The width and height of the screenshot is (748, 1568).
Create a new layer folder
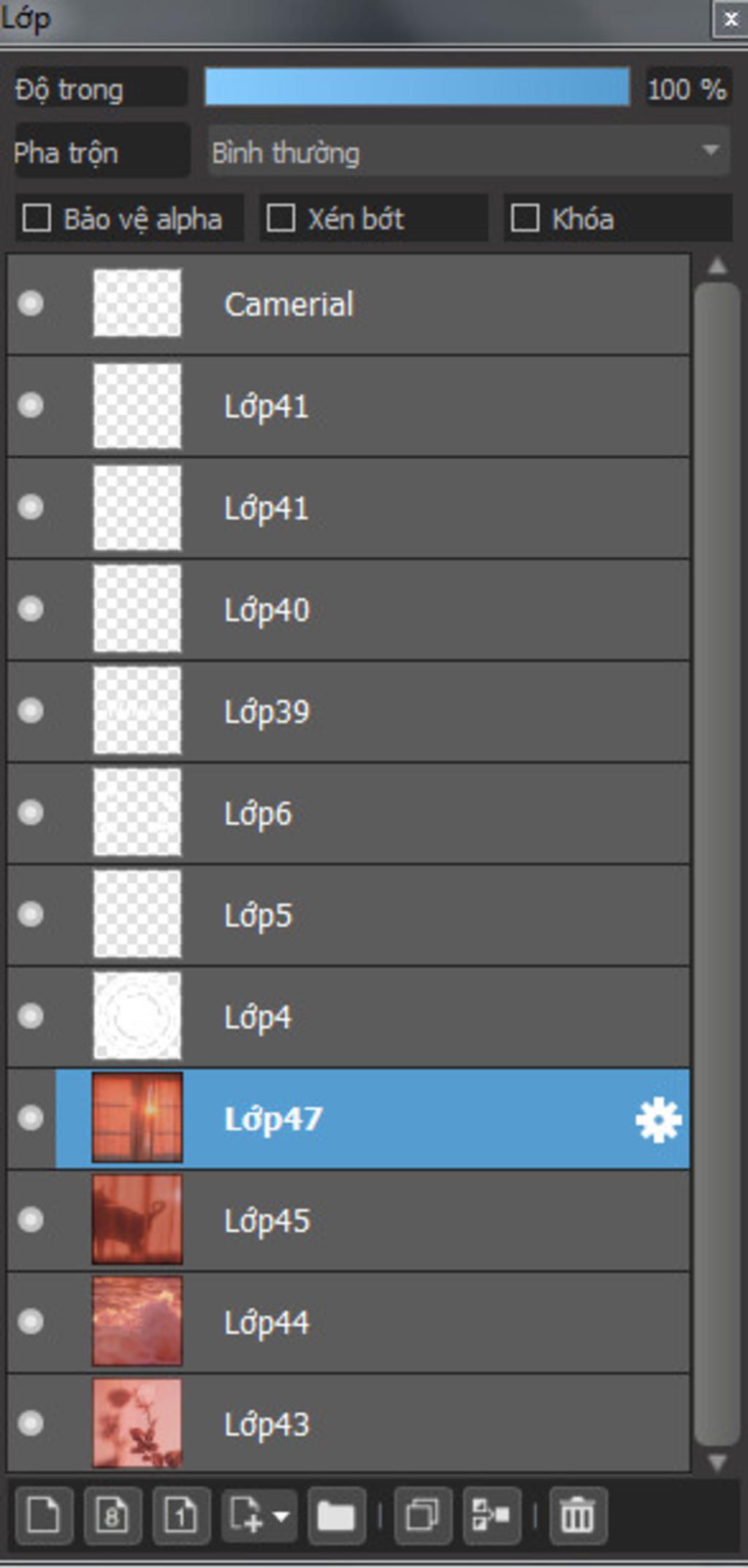tap(336, 1515)
